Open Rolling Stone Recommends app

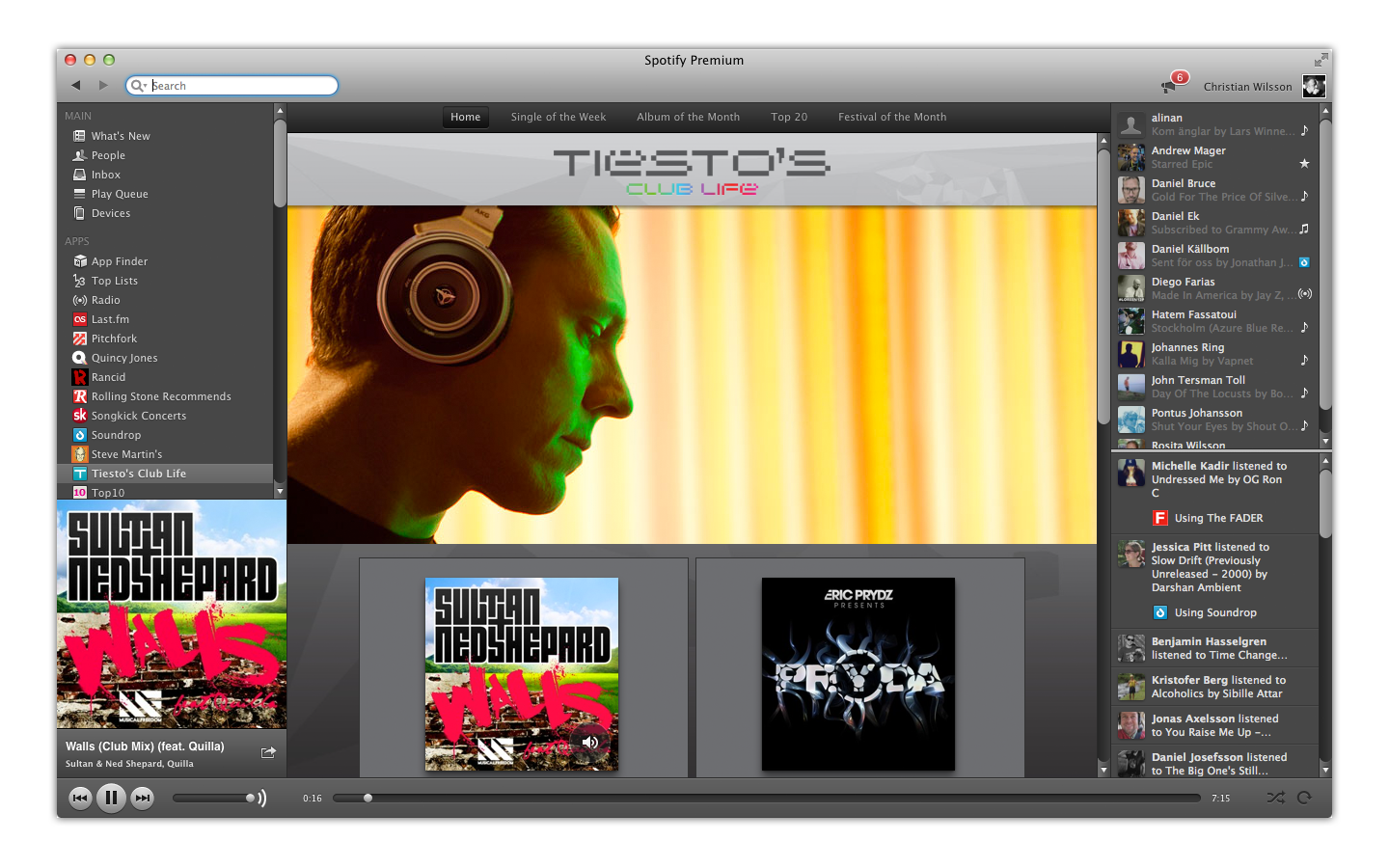(152, 396)
